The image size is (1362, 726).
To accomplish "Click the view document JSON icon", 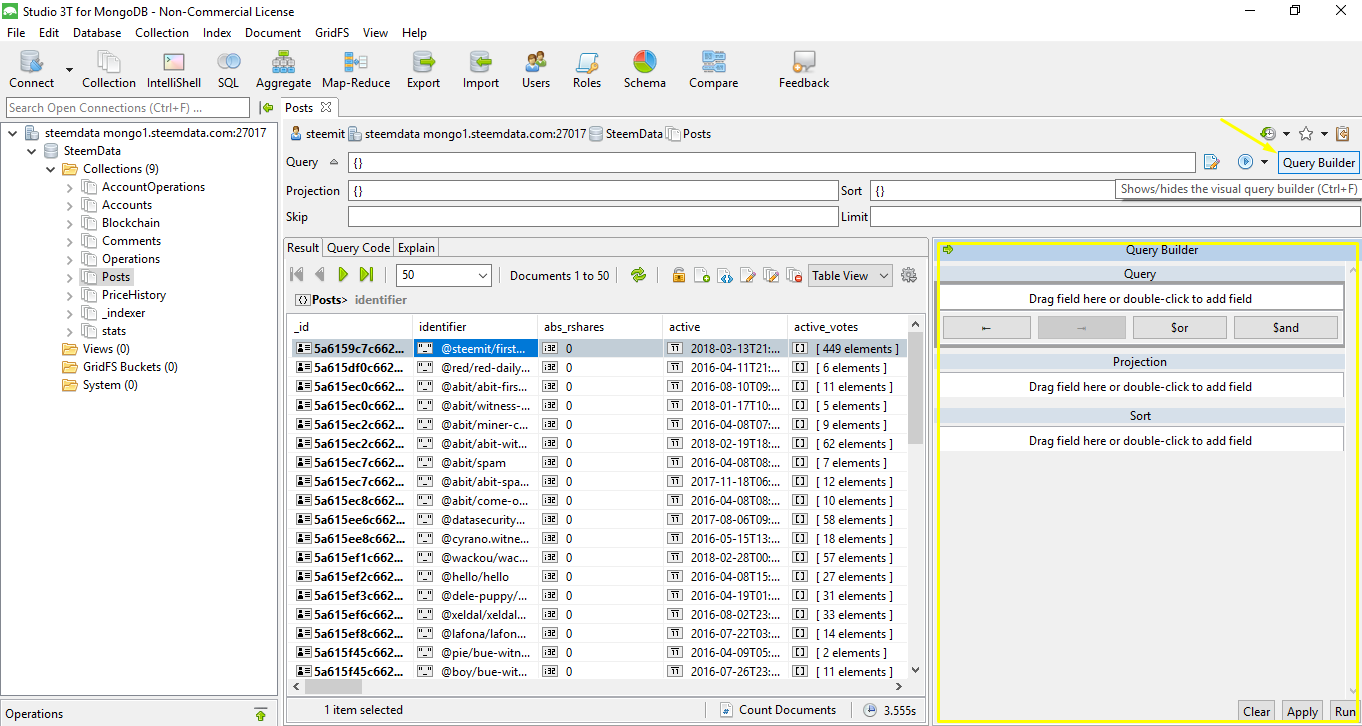I will click(x=725, y=275).
